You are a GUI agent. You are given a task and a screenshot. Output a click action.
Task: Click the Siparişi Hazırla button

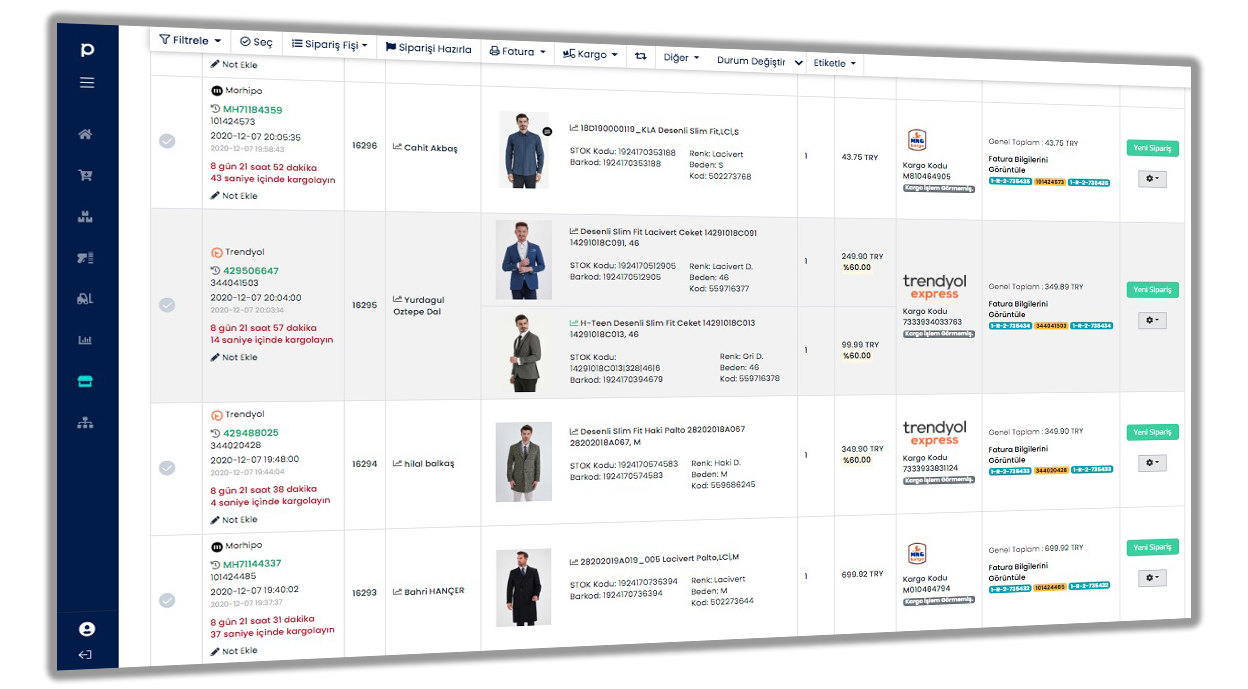coord(428,48)
